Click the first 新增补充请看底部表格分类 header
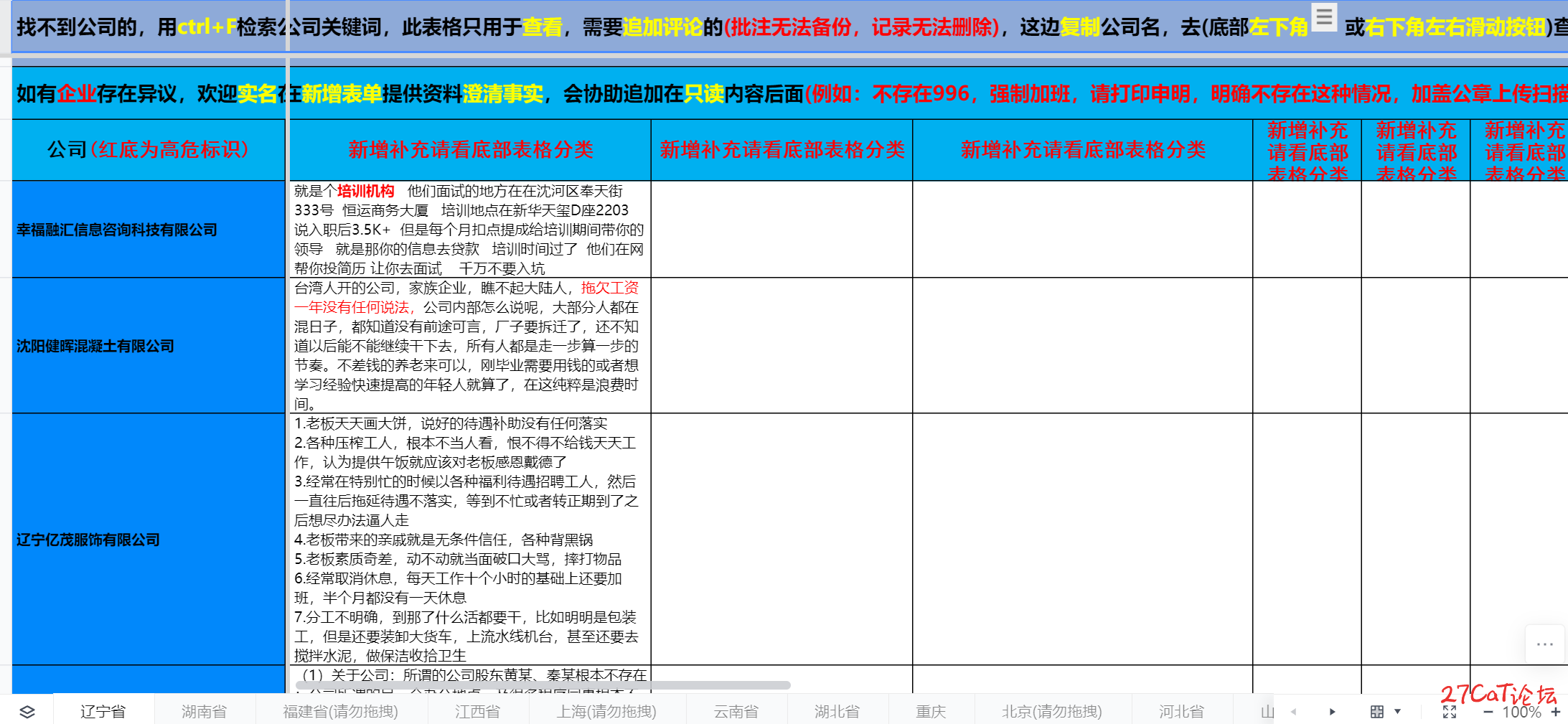The height and width of the screenshot is (724, 1568). coord(470,150)
